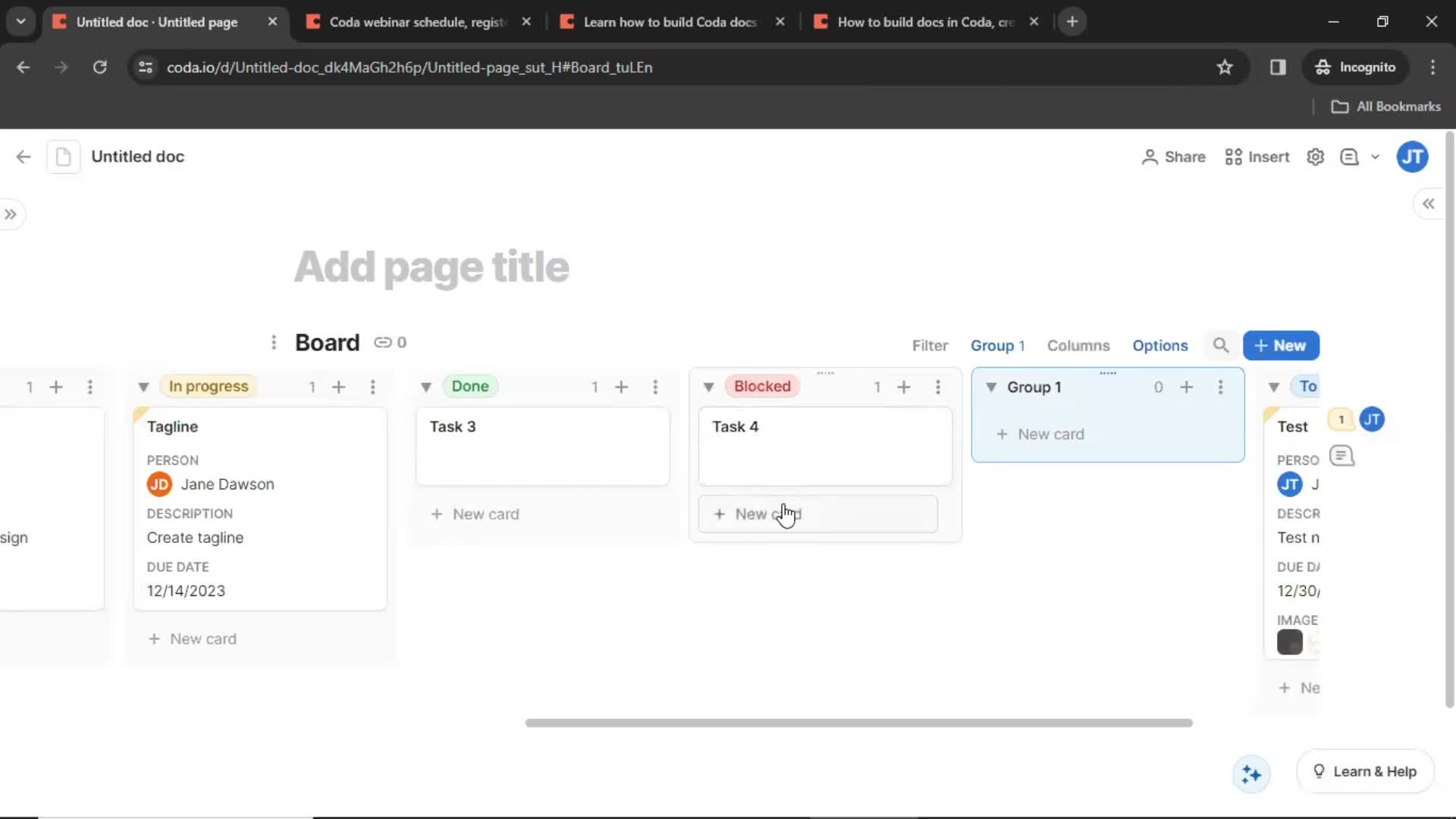Click the three-dot menu on Blocked column

(x=938, y=386)
